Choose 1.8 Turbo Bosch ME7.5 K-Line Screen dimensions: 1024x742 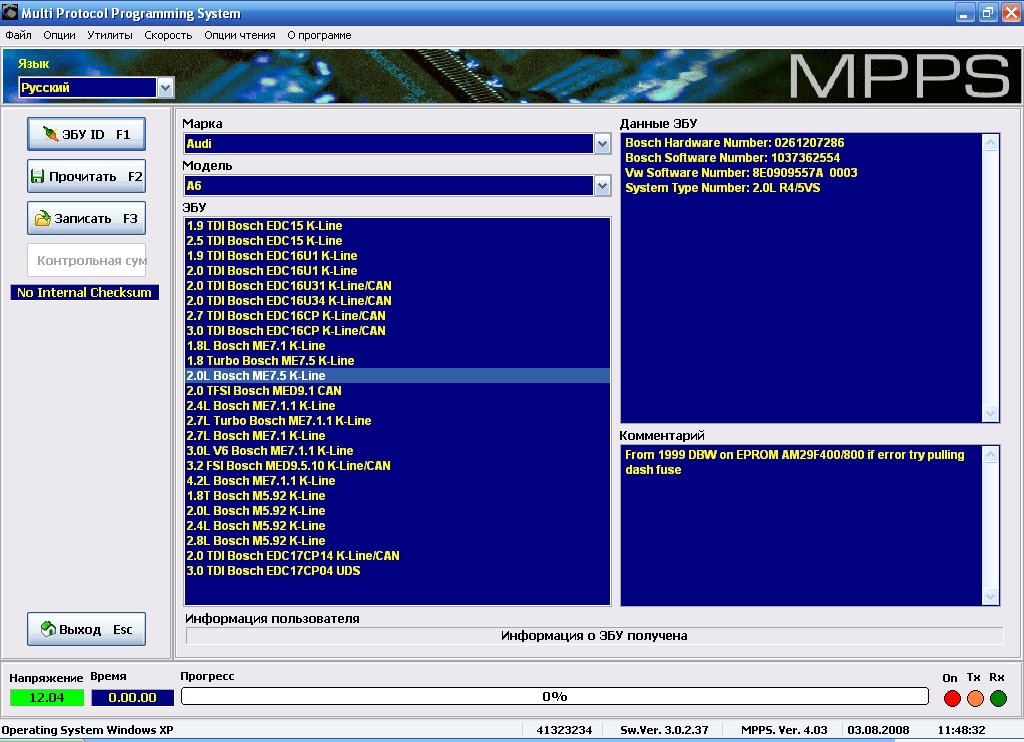coord(270,361)
